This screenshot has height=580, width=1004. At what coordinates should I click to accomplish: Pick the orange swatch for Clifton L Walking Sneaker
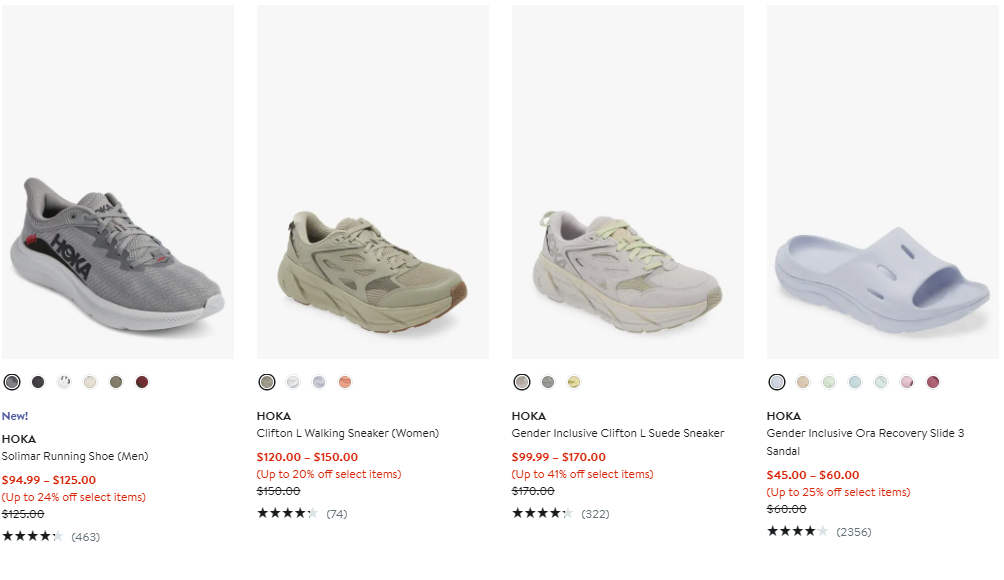[x=345, y=382]
